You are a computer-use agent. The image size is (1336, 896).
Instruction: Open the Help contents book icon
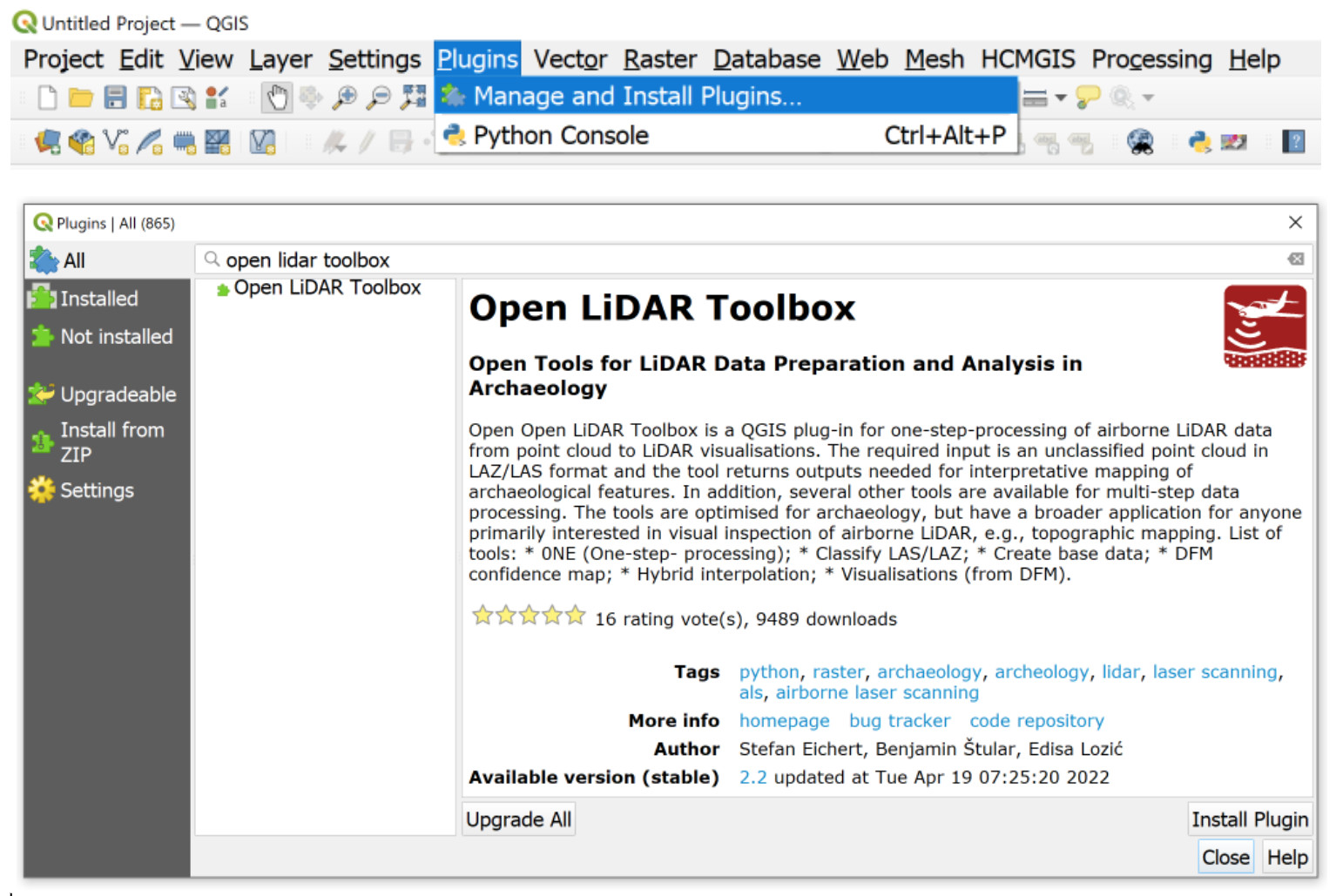[1294, 141]
